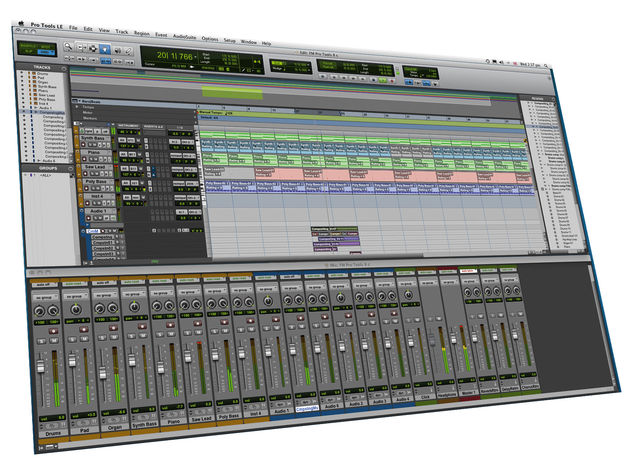This screenshot has width=630, height=472.
Task: Open the Window menu
Action: pyautogui.click(x=248, y=42)
